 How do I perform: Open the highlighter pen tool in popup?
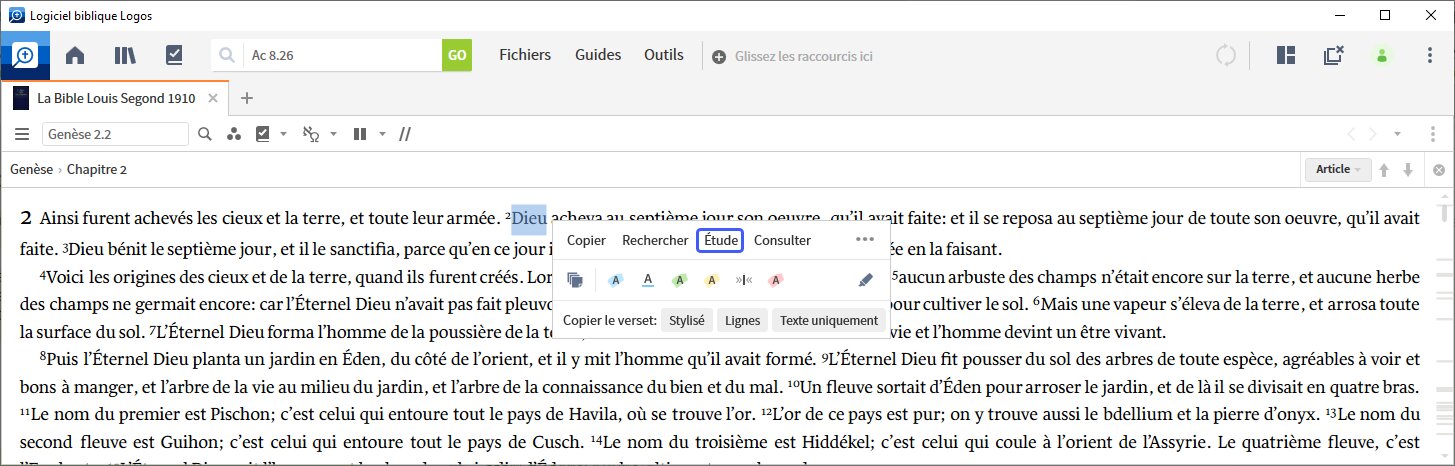866,280
